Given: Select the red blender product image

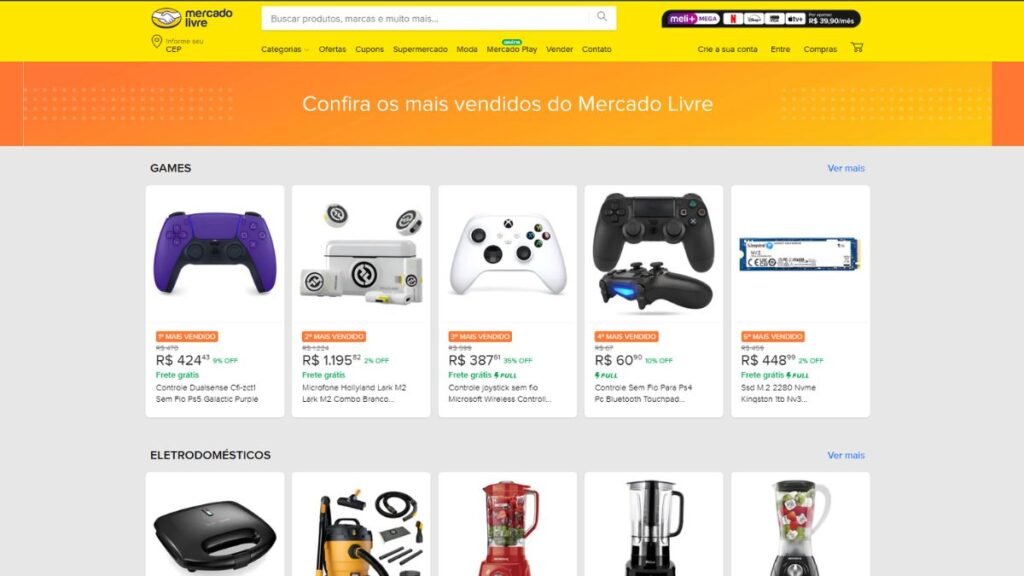Looking at the screenshot, I should tap(507, 528).
